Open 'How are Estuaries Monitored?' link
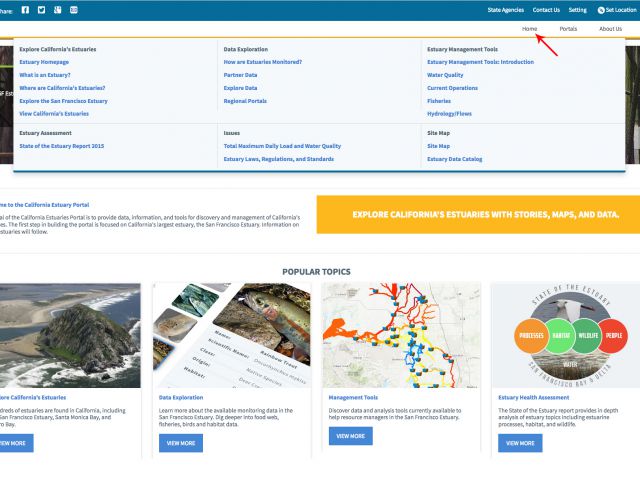 [x=262, y=62]
